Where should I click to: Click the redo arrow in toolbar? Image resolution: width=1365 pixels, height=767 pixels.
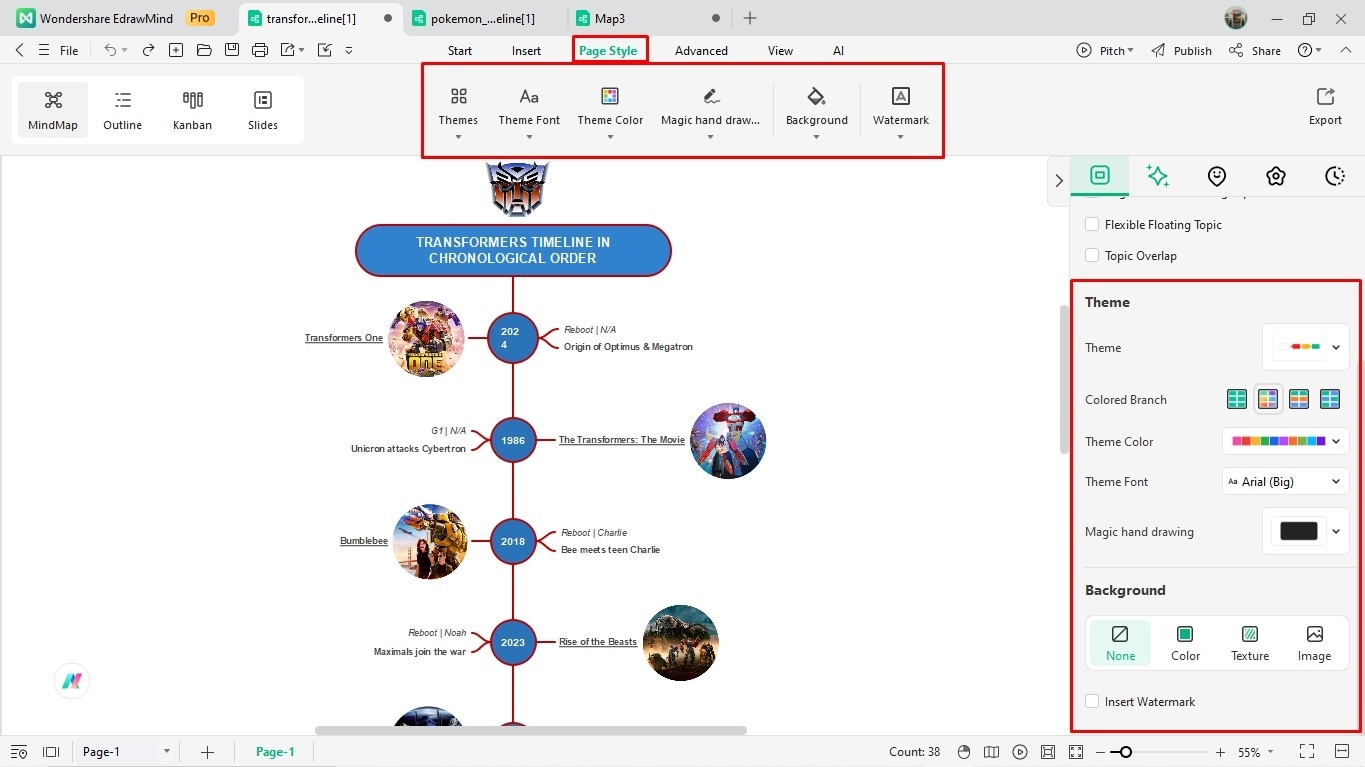coord(148,50)
